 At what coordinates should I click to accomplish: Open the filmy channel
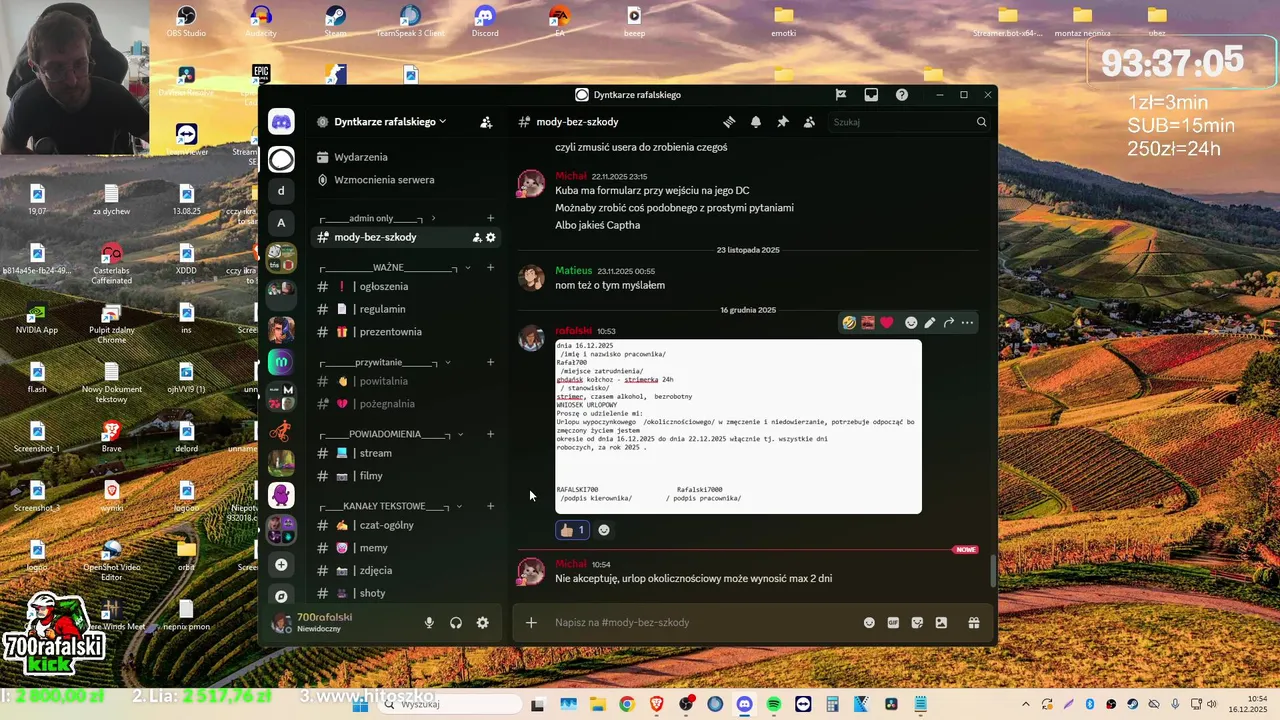point(406,477)
